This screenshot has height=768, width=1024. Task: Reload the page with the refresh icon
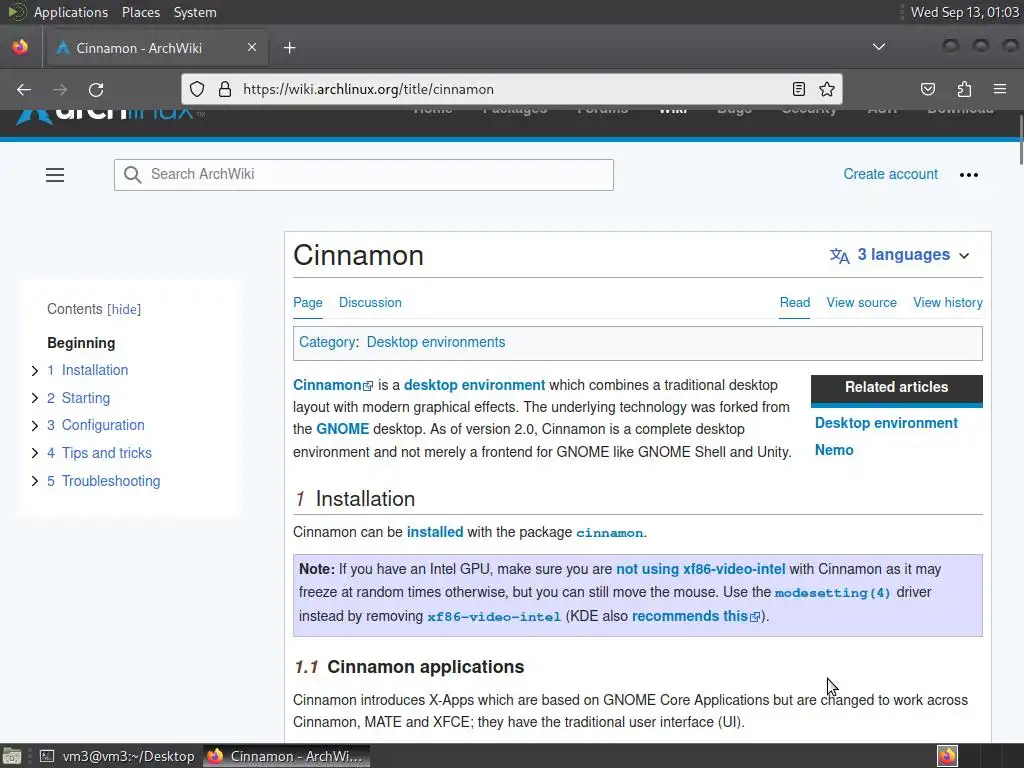96,89
